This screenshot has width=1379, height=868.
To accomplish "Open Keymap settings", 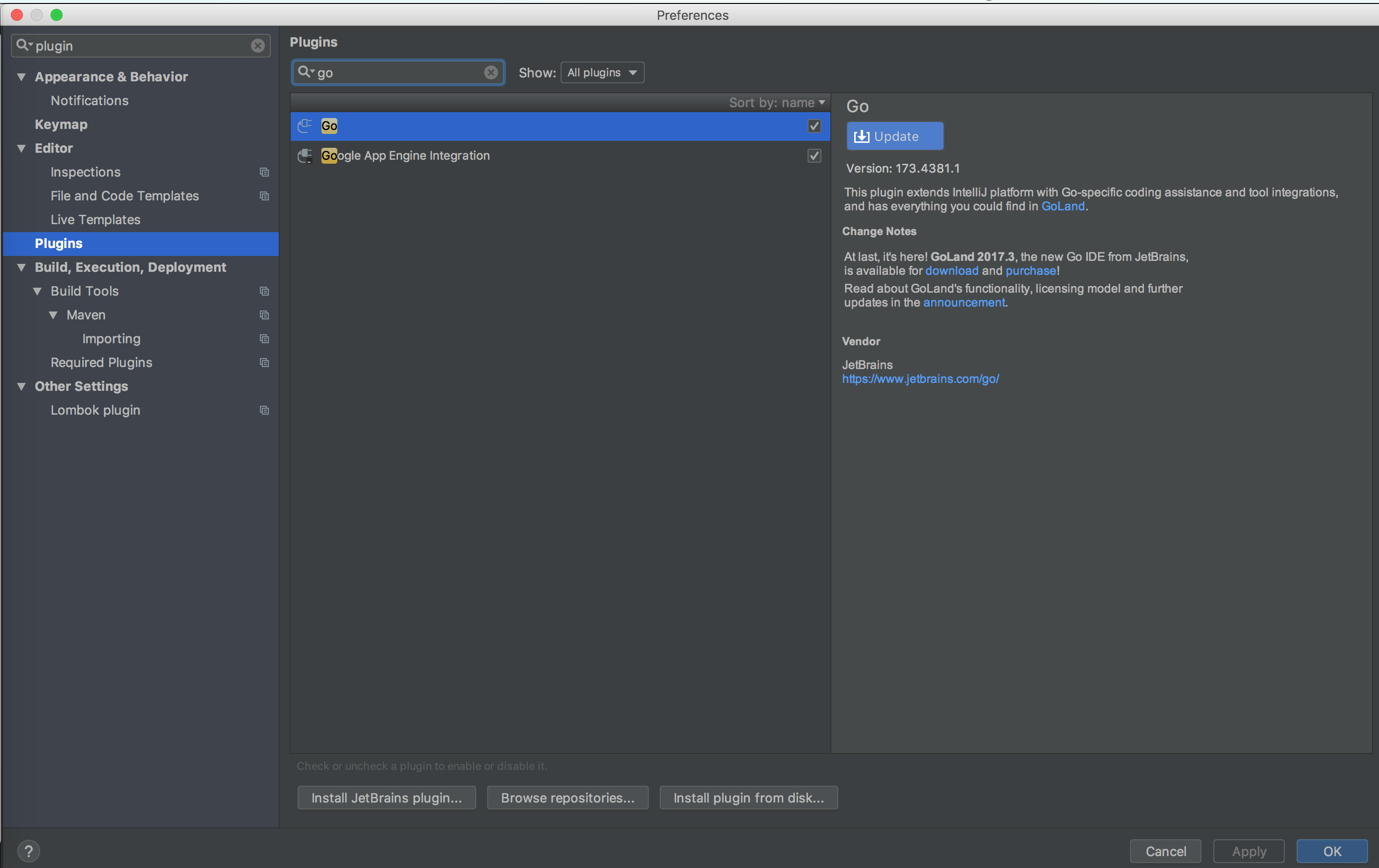I will point(62,124).
